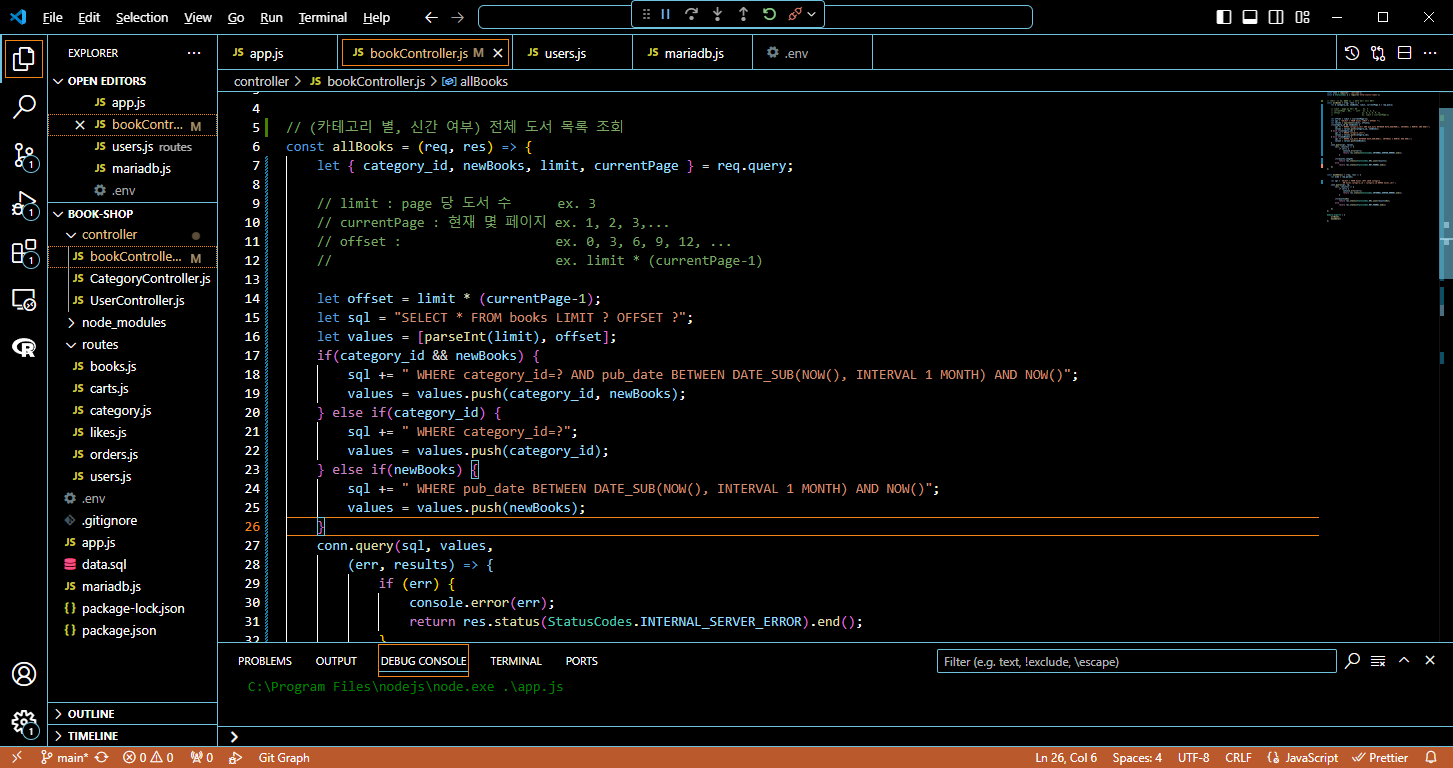Collapse the controller folder

point(132,235)
